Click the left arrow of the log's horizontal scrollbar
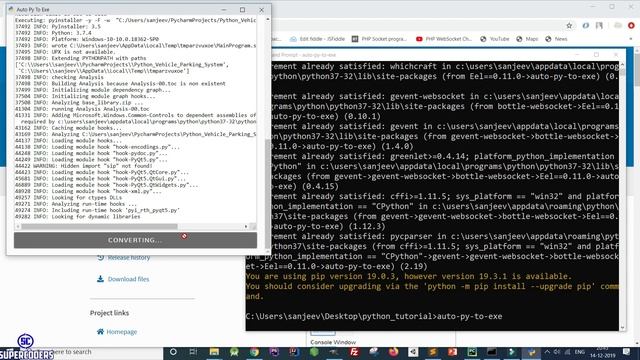The height and width of the screenshot is (360, 640). [18, 226]
